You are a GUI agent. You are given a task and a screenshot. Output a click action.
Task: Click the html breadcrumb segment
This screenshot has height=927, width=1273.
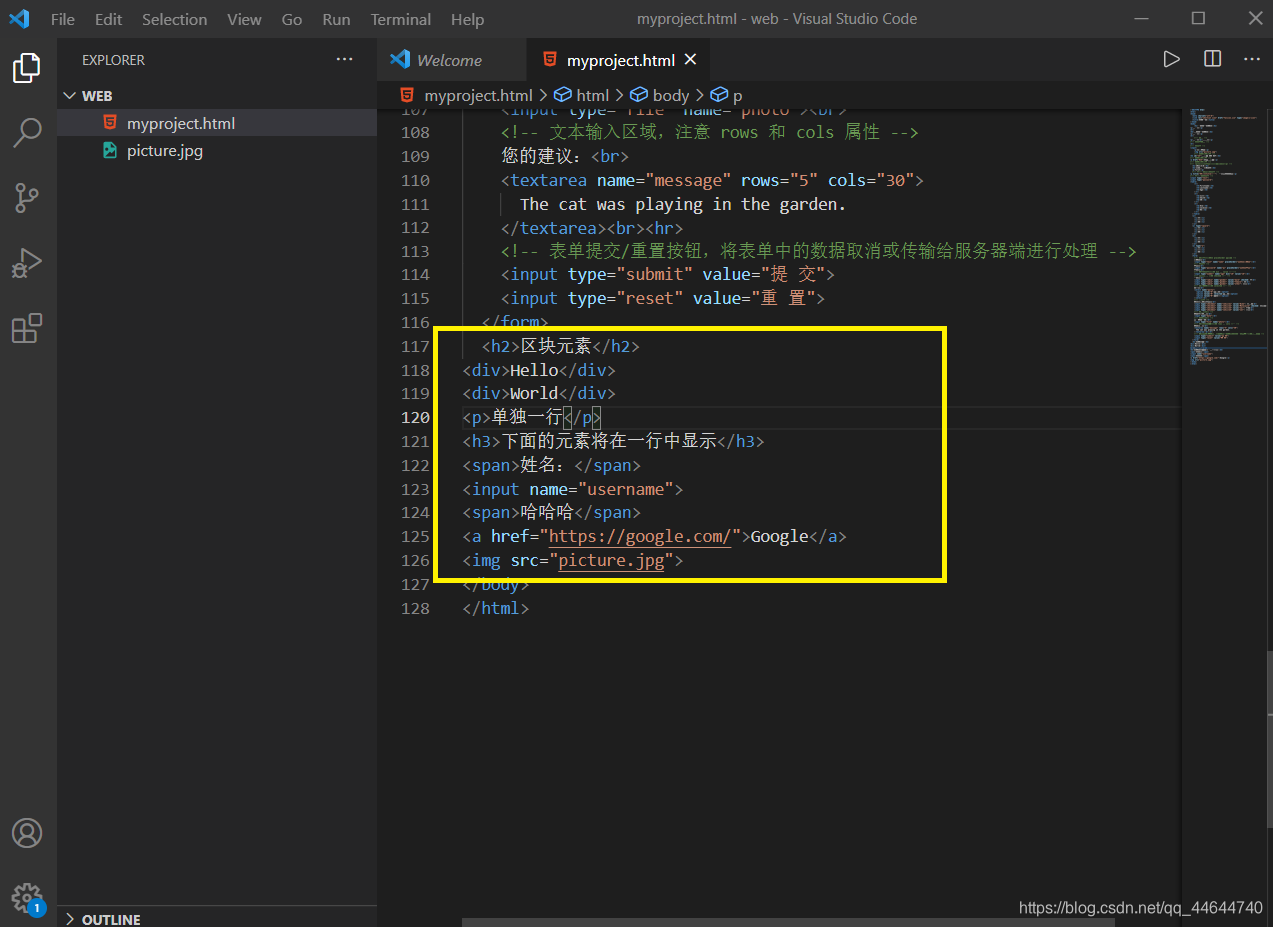[592, 95]
